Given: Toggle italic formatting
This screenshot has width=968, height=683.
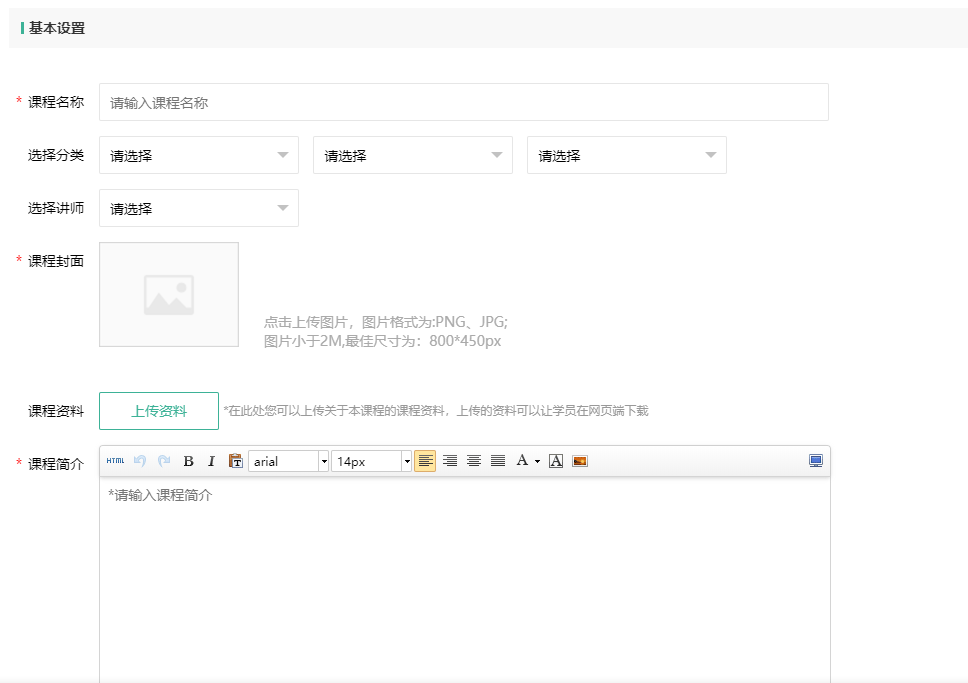Looking at the screenshot, I should [x=211, y=461].
